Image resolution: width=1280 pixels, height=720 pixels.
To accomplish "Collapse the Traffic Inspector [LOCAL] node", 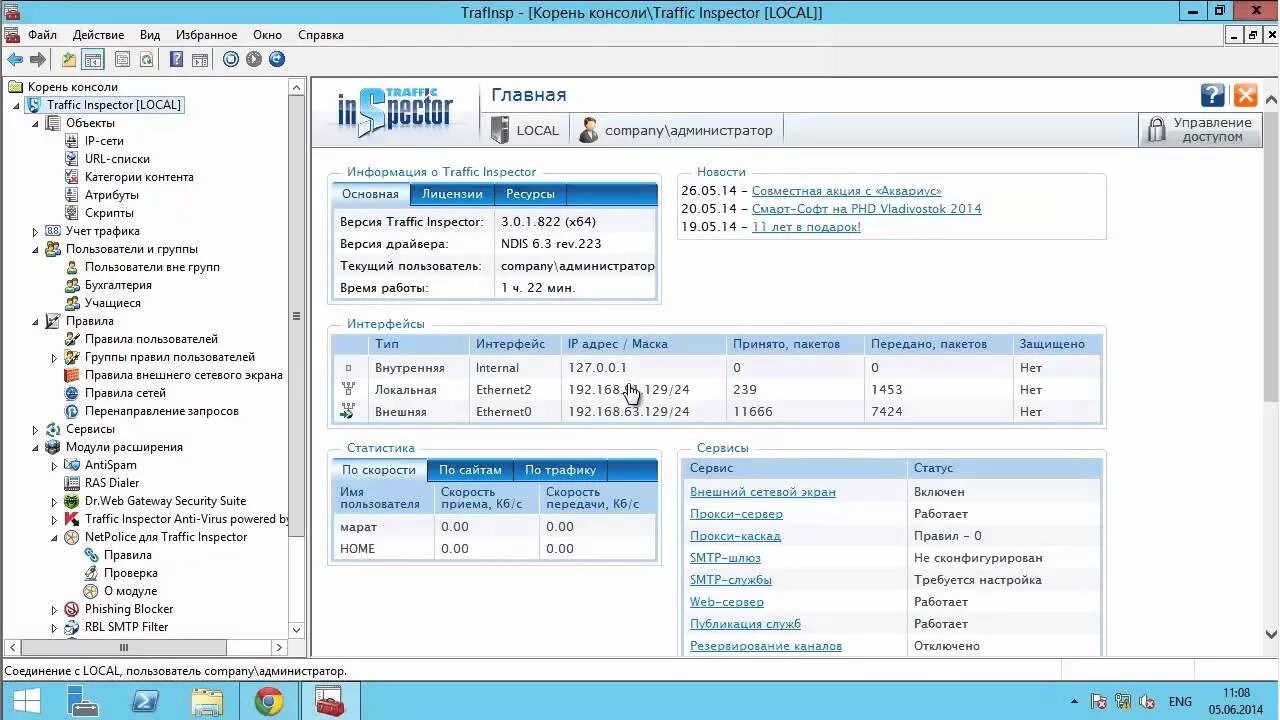I will coord(17,105).
